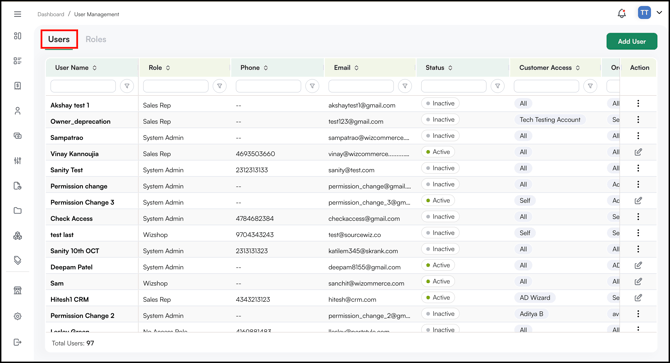Edit user Permission Change 3

(638, 200)
